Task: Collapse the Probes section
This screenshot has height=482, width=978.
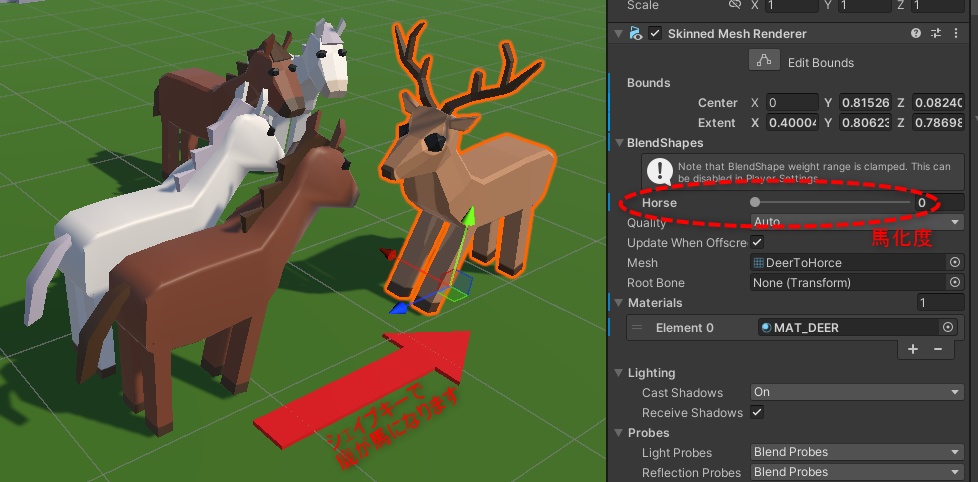Action: [619, 433]
